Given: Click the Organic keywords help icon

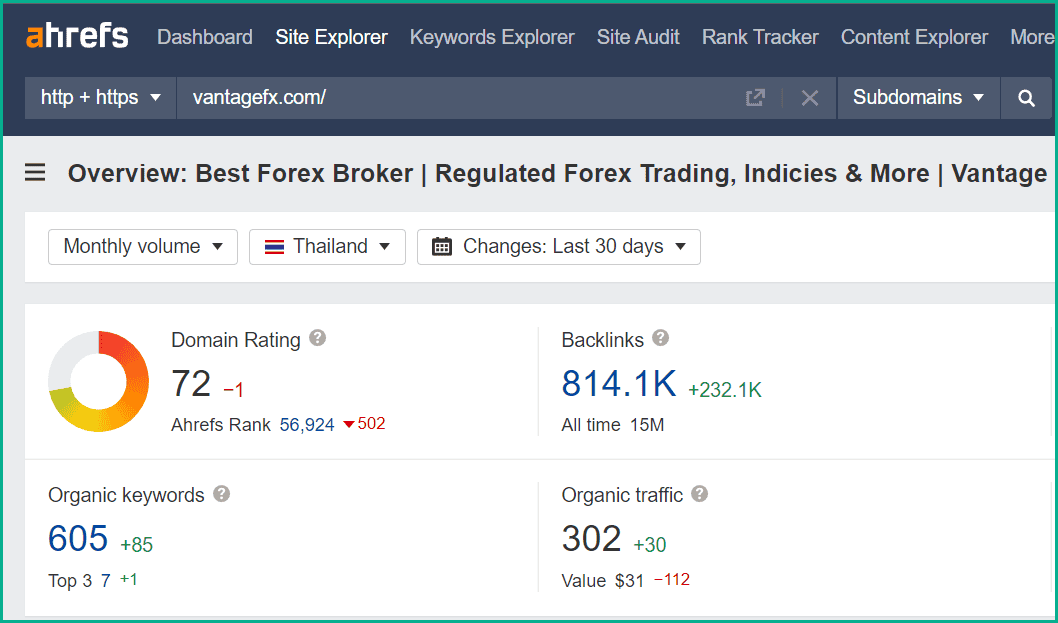Looking at the screenshot, I should coord(221,494).
